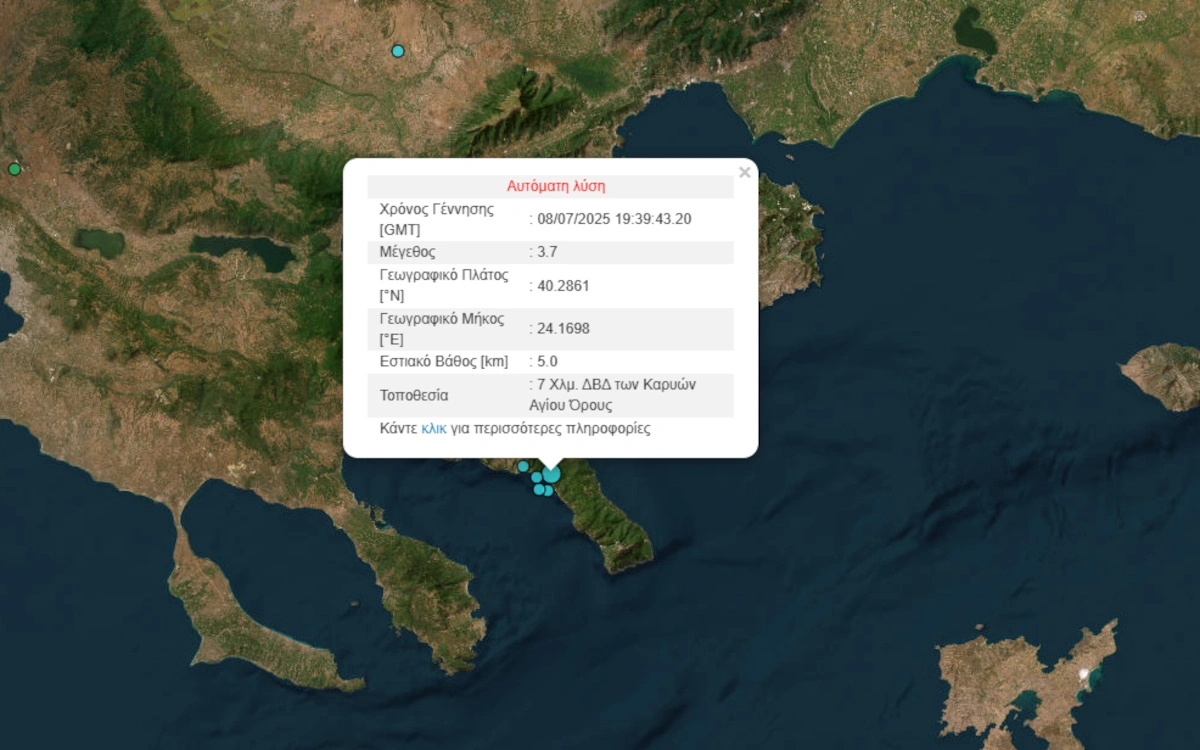Click the latitude value 40.2861

563,285
